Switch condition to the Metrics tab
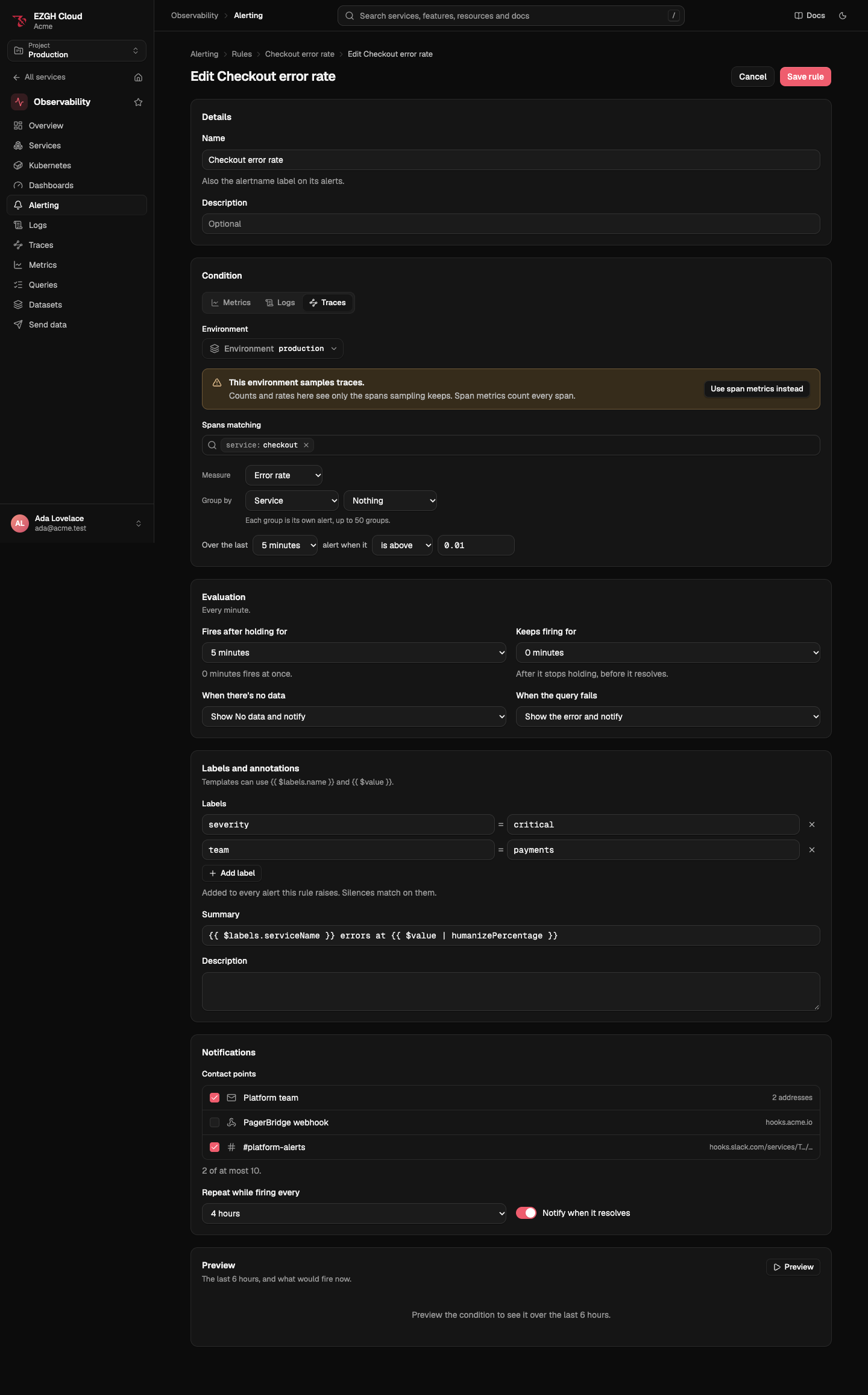The width and height of the screenshot is (868, 1395). [231, 303]
